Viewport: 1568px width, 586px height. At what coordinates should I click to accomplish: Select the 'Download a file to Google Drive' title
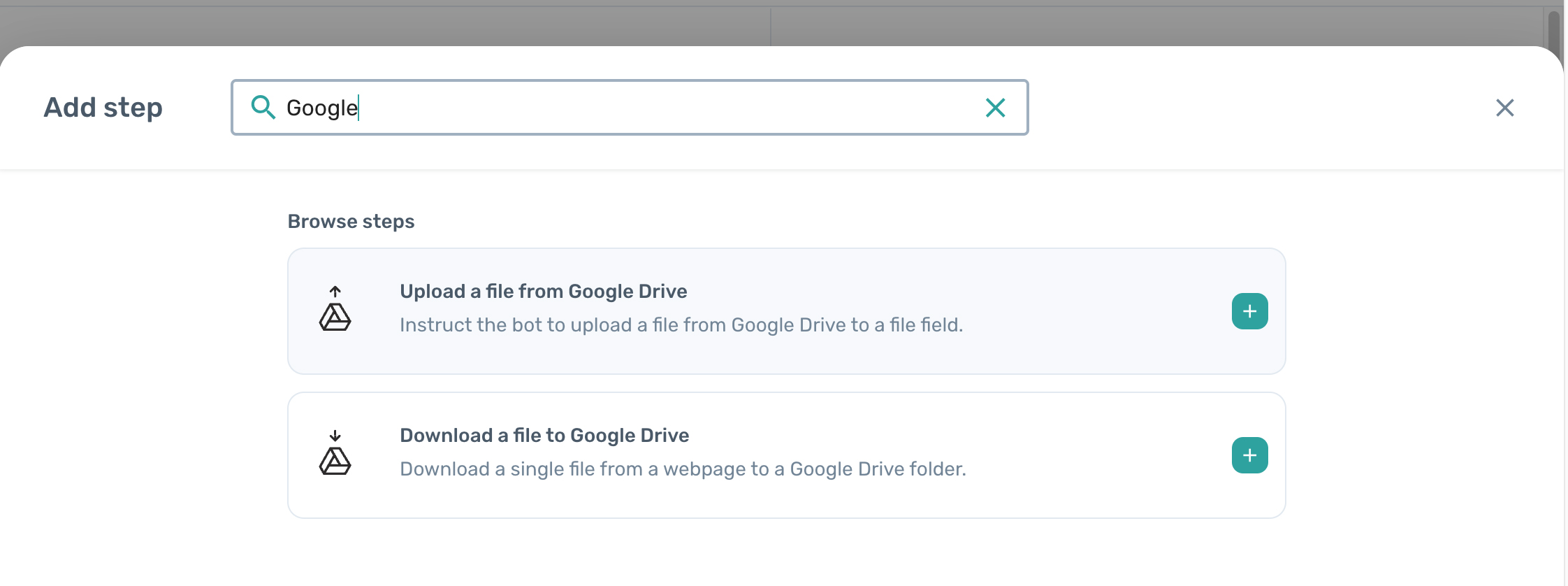544,436
